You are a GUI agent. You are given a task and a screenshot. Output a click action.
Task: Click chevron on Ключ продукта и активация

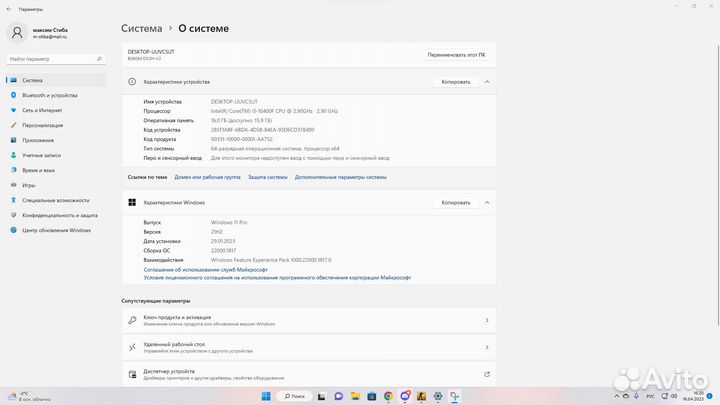coord(487,321)
